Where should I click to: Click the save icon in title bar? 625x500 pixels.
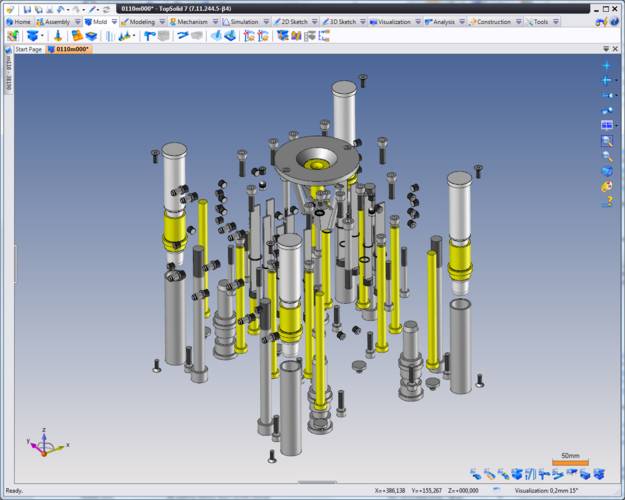tap(27, 8)
